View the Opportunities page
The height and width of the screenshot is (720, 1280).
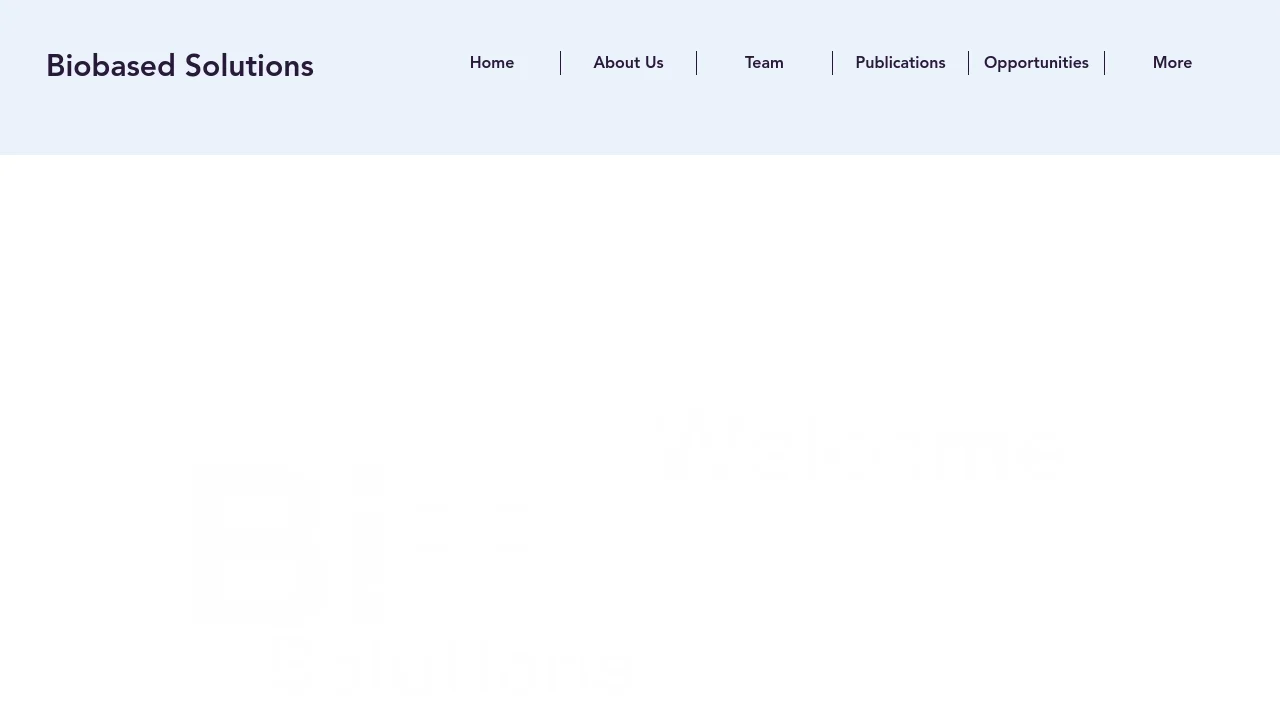pos(1036,63)
